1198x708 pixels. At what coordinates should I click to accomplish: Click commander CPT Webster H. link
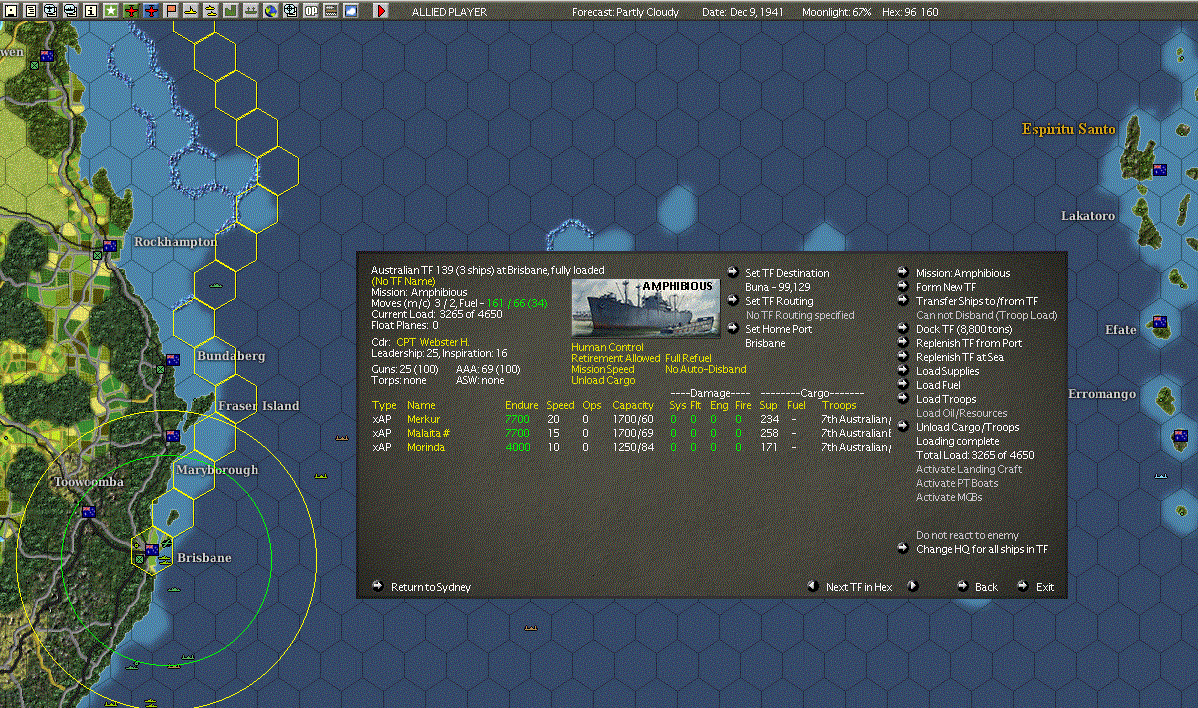tap(432, 342)
